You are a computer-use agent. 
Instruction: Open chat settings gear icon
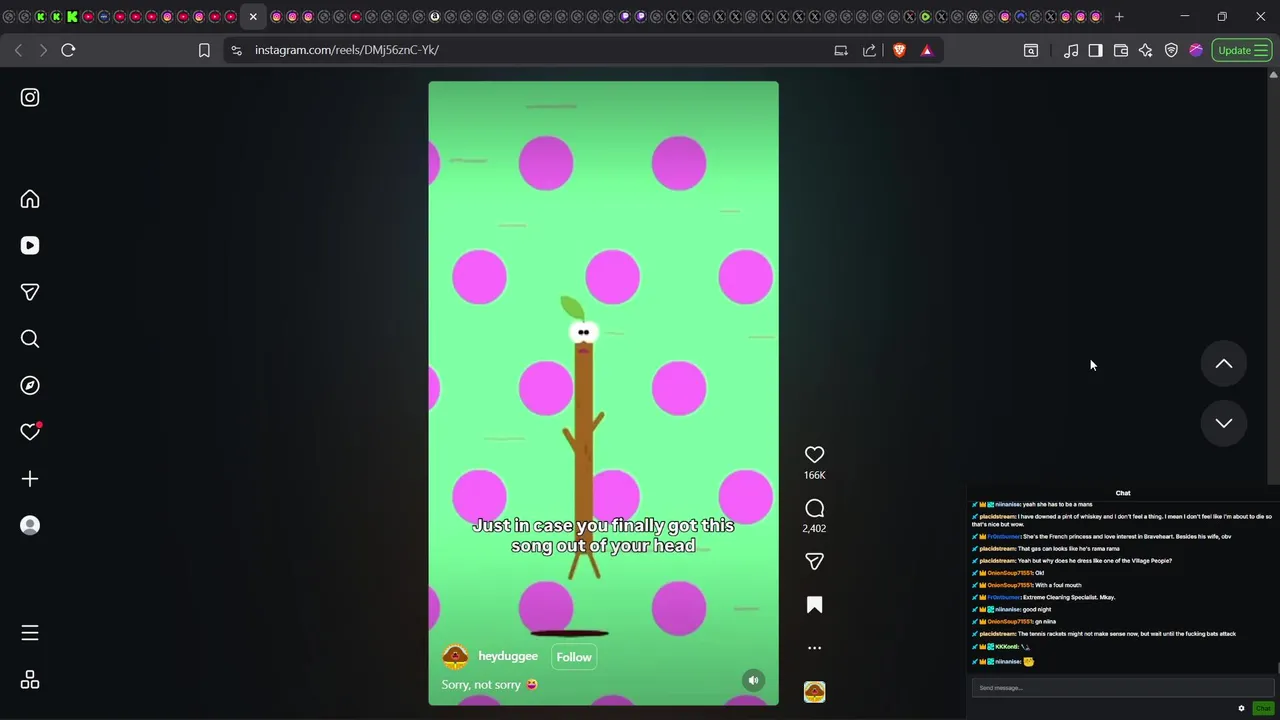click(1242, 708)
